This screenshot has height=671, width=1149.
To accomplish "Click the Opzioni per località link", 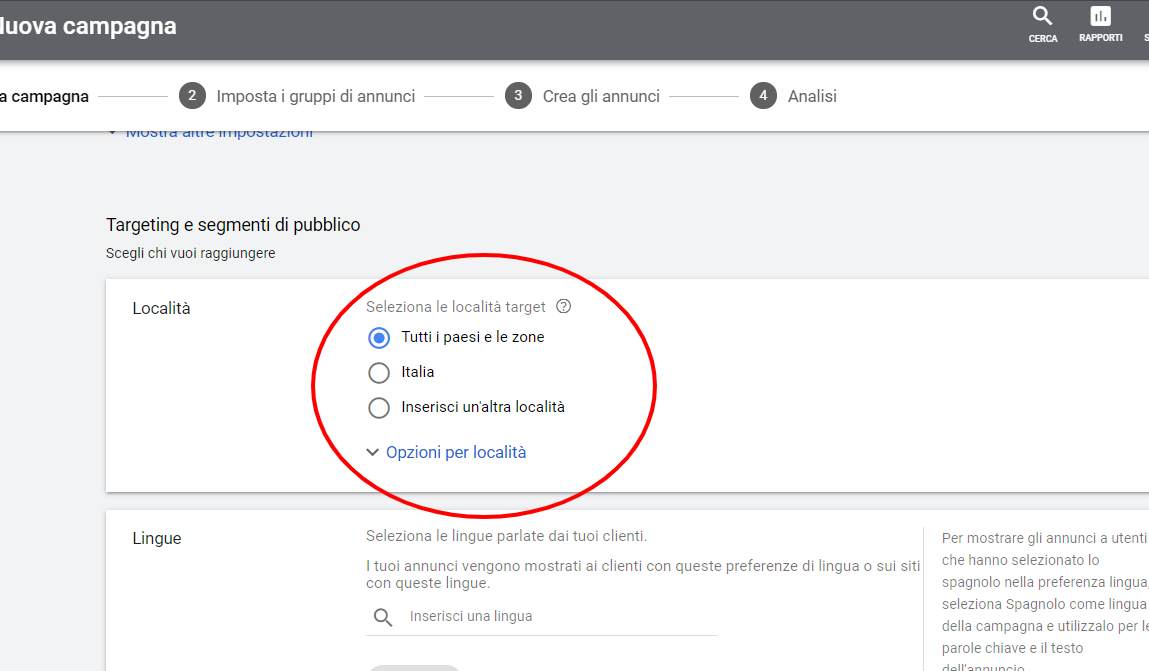I will pyautogui.click(x=456, y=452).
